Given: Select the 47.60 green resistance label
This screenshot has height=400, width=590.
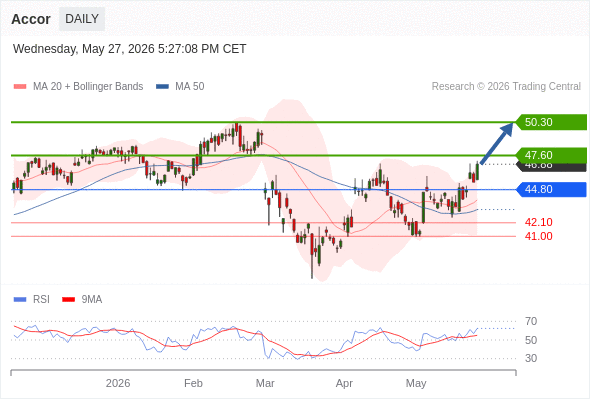Looking at the screenshot, I should 552,155.
